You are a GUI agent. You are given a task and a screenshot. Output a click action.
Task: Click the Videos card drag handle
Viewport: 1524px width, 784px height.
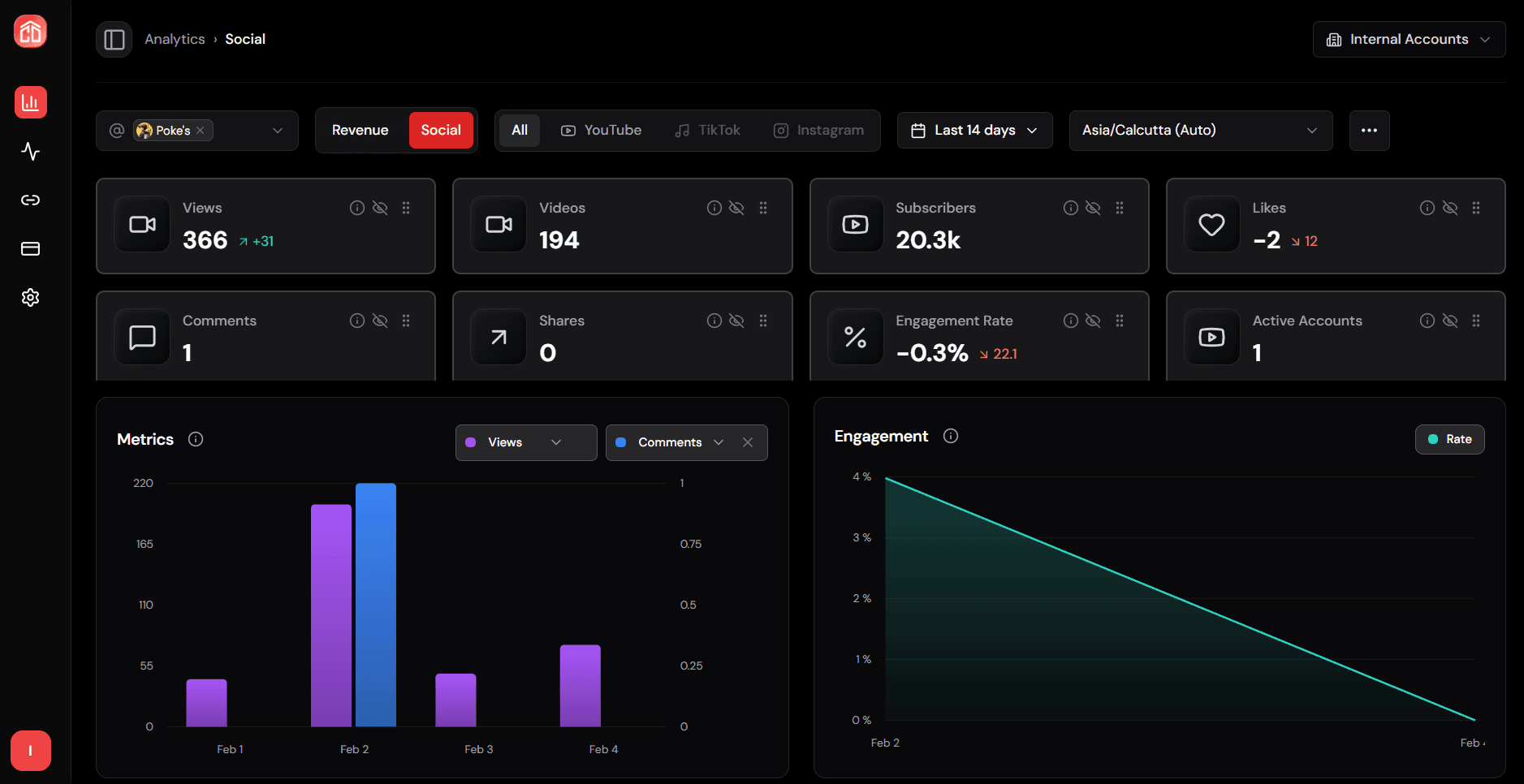coord(763,208)
